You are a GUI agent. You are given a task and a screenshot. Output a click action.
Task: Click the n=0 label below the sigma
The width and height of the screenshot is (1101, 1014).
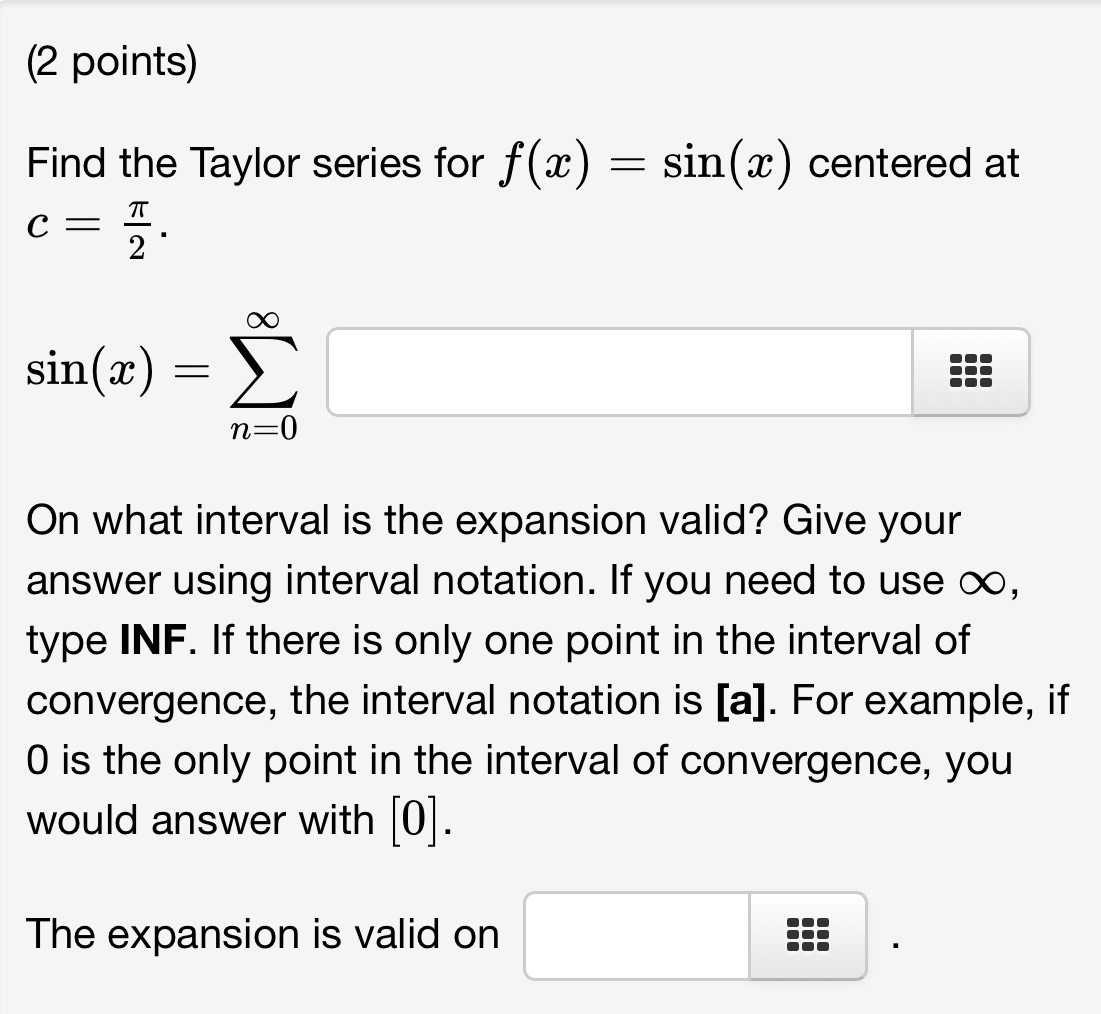[265, 432]
